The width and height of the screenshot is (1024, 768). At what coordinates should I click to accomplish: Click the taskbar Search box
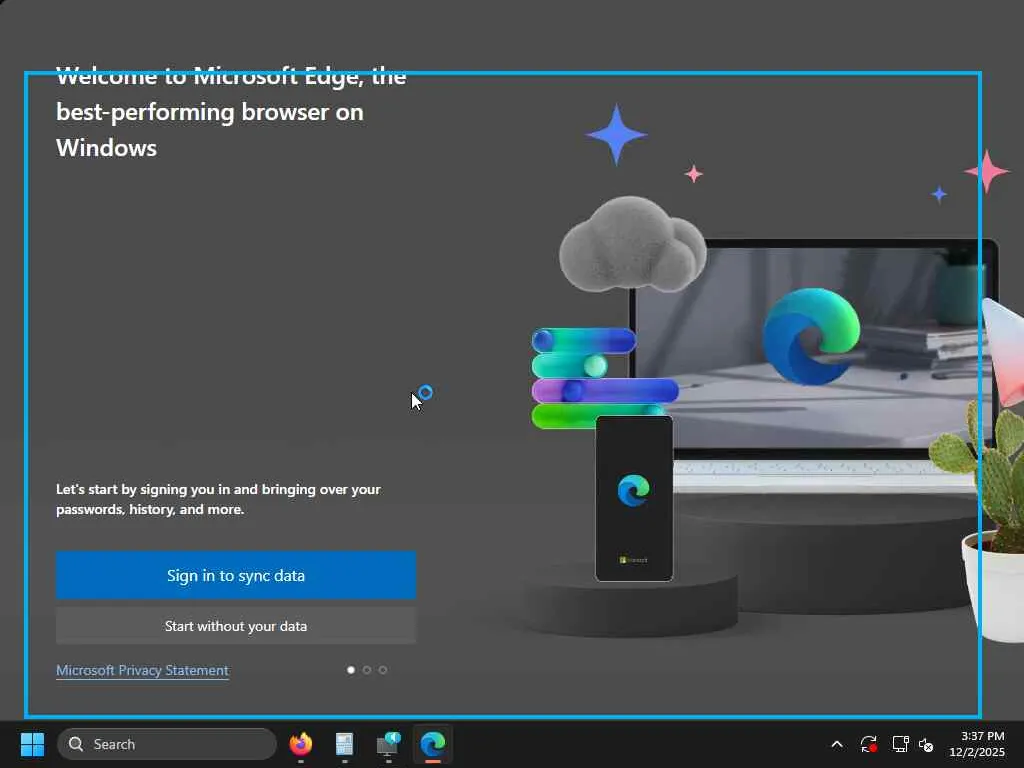167,744
